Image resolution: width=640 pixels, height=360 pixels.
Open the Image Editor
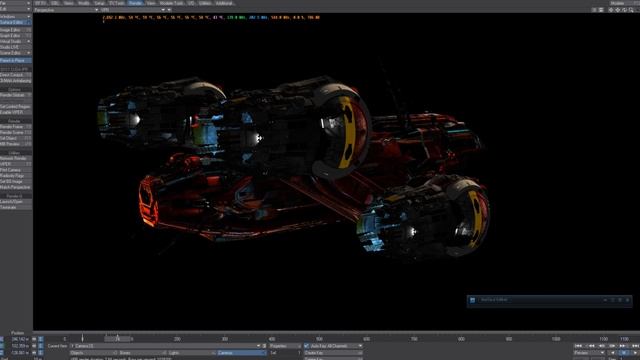[x=16, y=30]
